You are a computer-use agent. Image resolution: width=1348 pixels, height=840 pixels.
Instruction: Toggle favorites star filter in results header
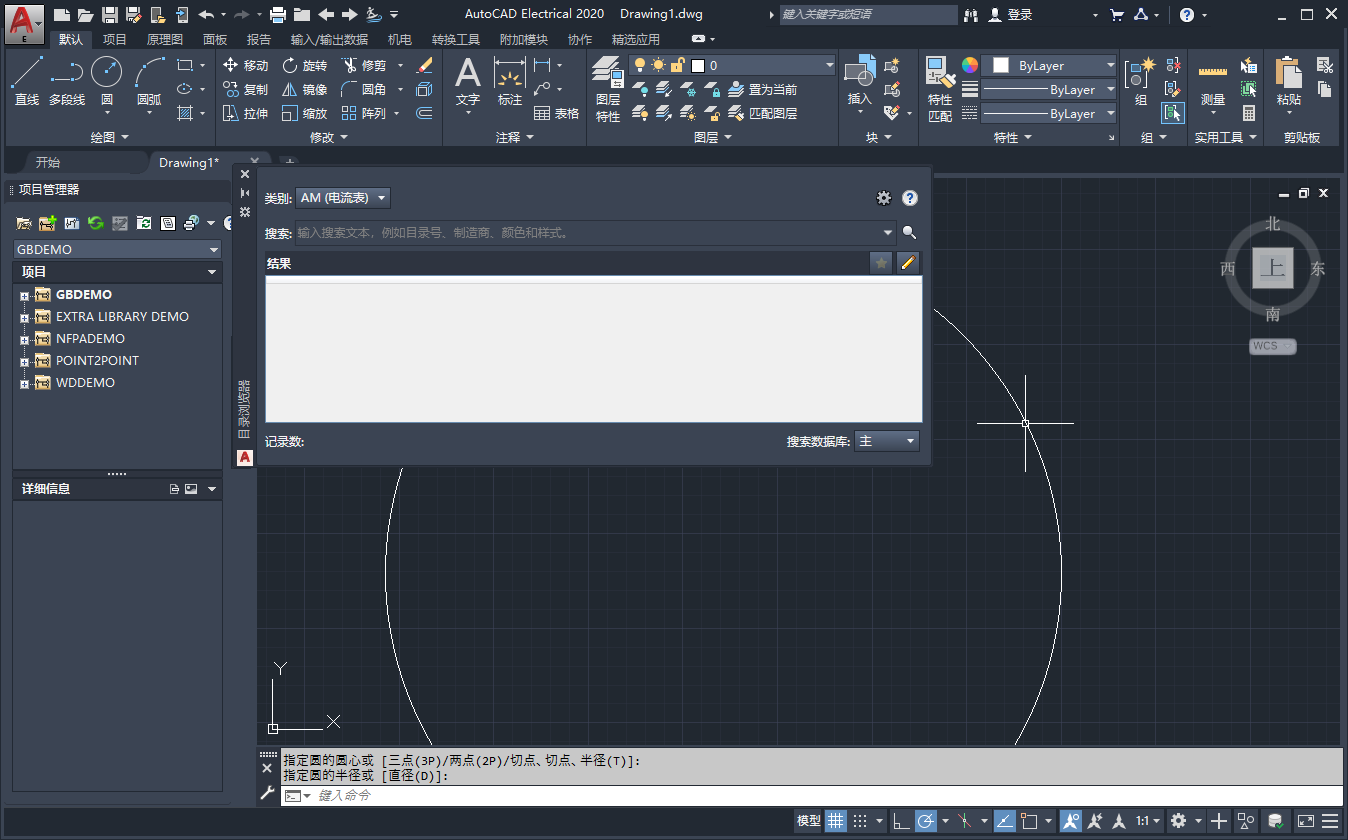point(881,263)
